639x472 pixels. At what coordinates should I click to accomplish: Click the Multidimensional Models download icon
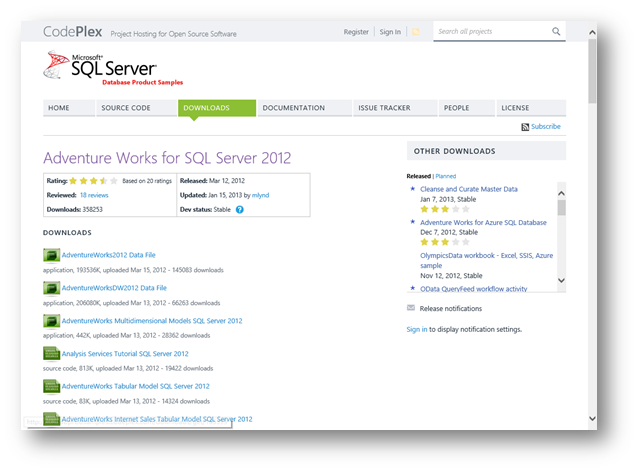point(51,321)
